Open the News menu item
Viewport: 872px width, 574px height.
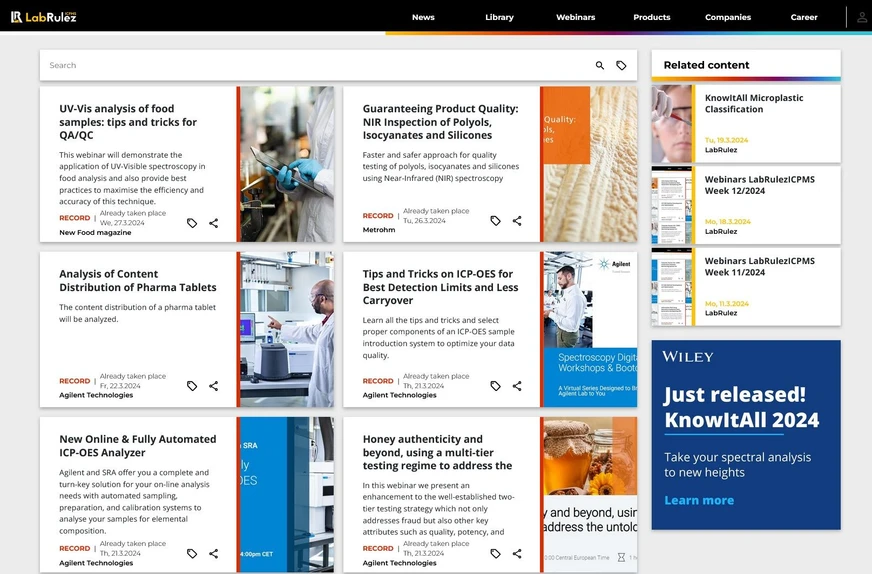click(x=423, y=17)
